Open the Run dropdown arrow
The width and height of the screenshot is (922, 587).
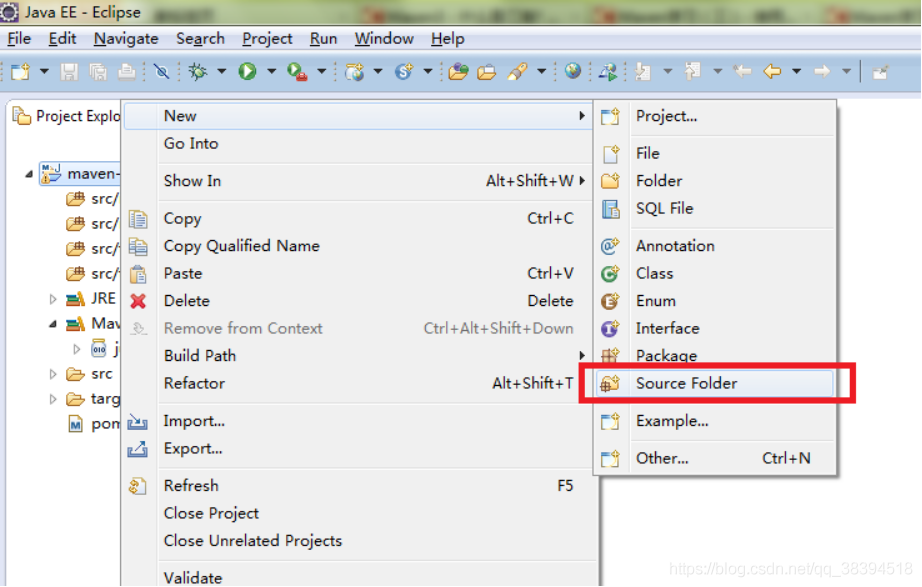pos(272,72)
